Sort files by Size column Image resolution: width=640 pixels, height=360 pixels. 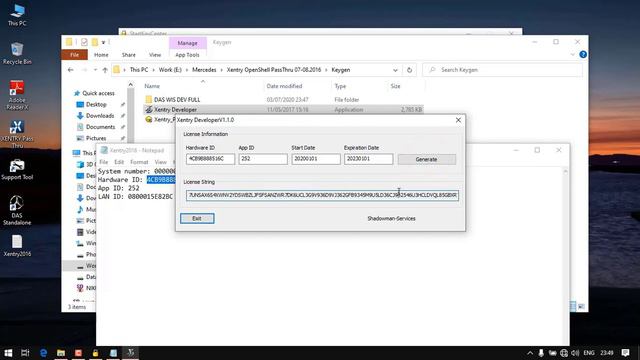(395, 86)
